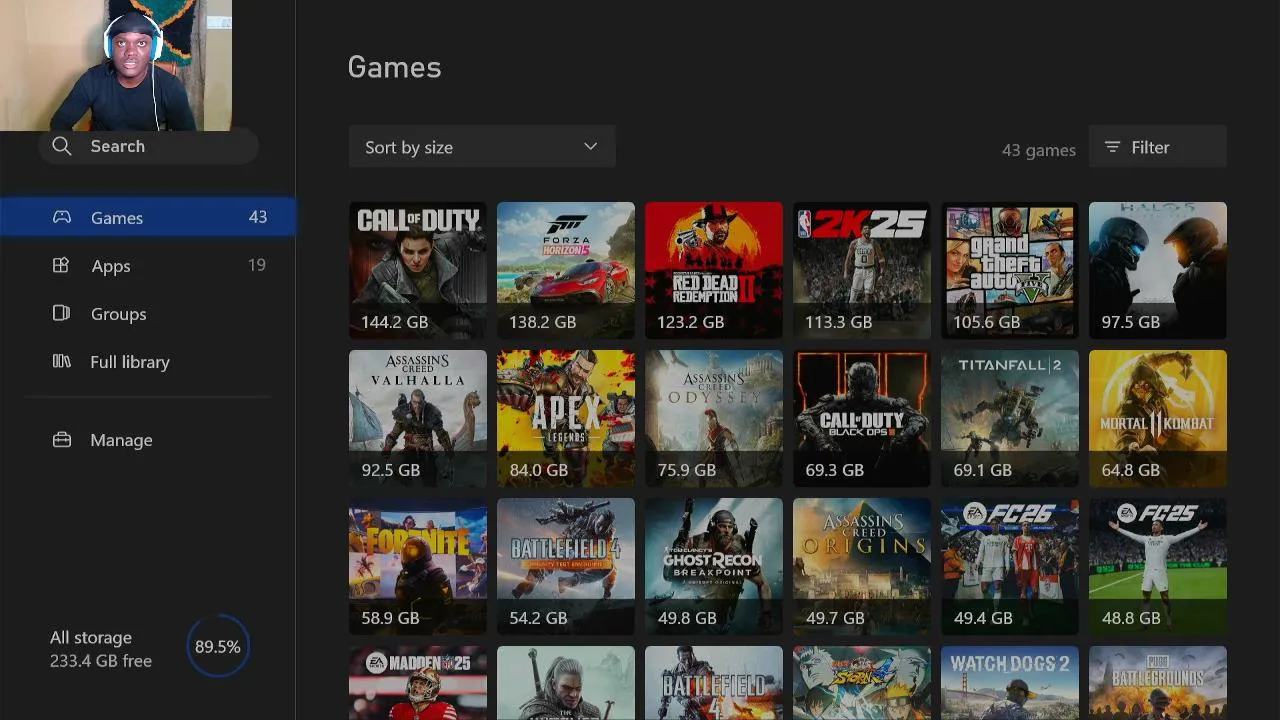This screenshot has width=1280, height=720.
Task: Open Manage in the sidebar
Action: click(148, 439)
